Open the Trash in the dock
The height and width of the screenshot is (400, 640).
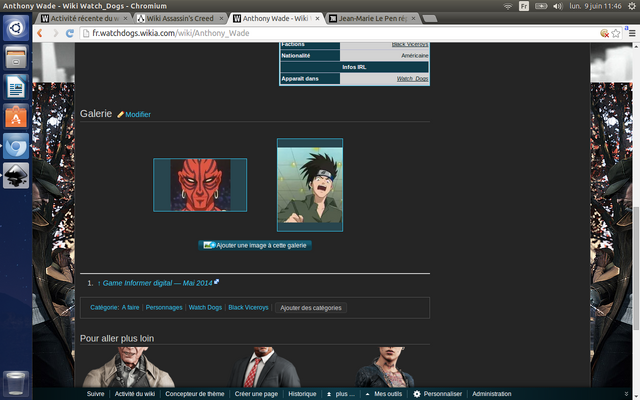[x=16, y=384]
